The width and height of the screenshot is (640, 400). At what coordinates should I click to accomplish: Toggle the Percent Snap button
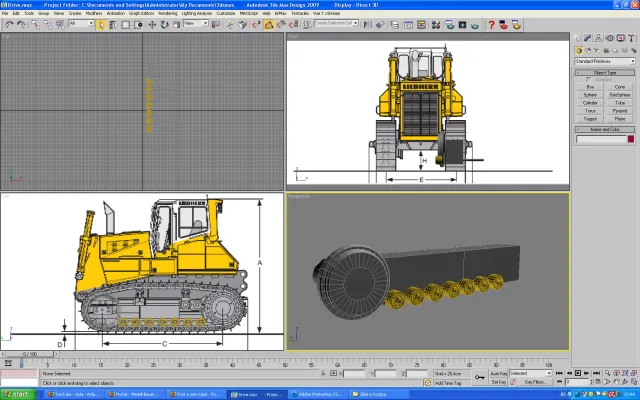281,25
